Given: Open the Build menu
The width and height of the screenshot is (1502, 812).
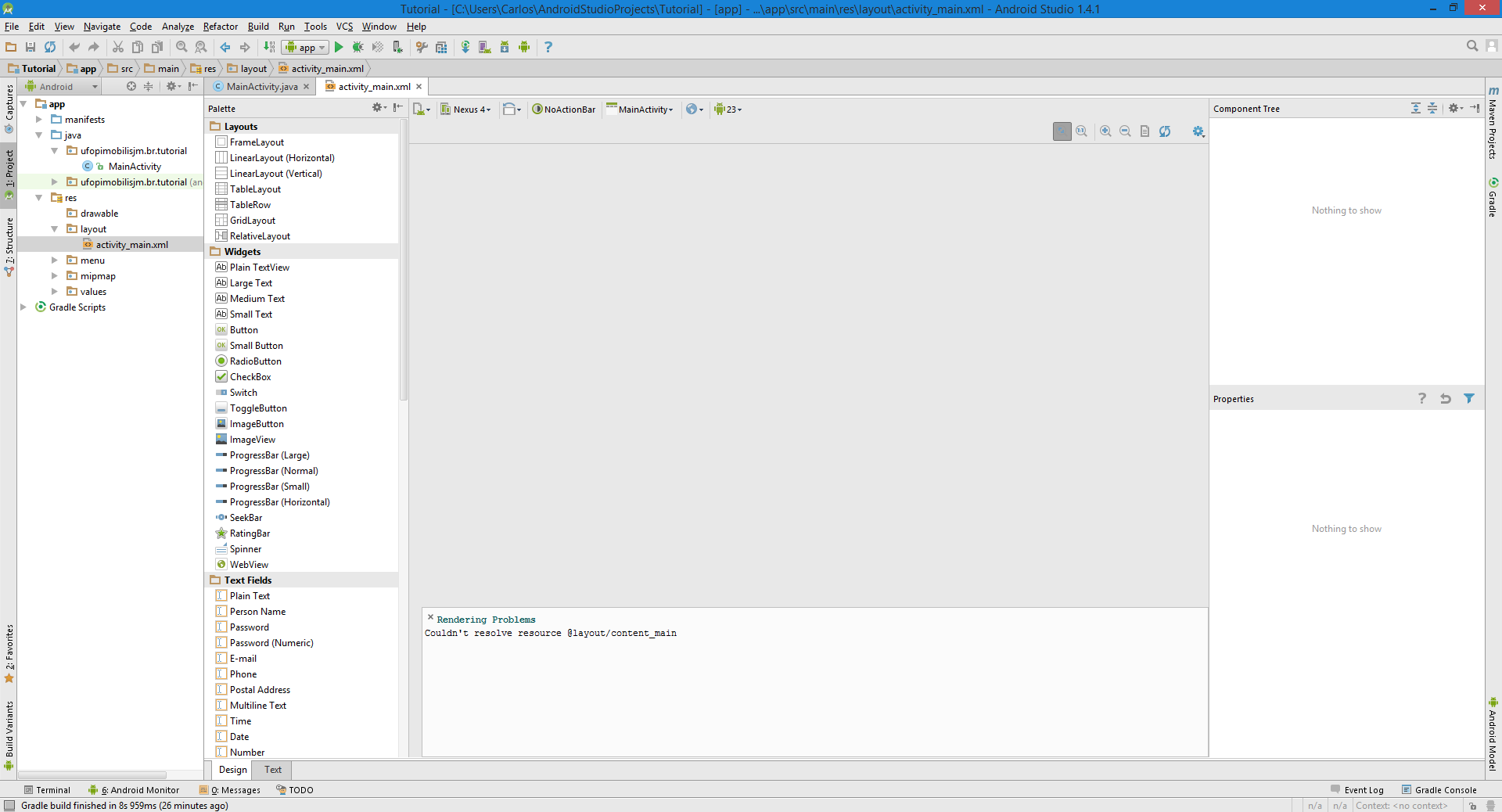Looking at the screenshot, I should click(258, 27).
